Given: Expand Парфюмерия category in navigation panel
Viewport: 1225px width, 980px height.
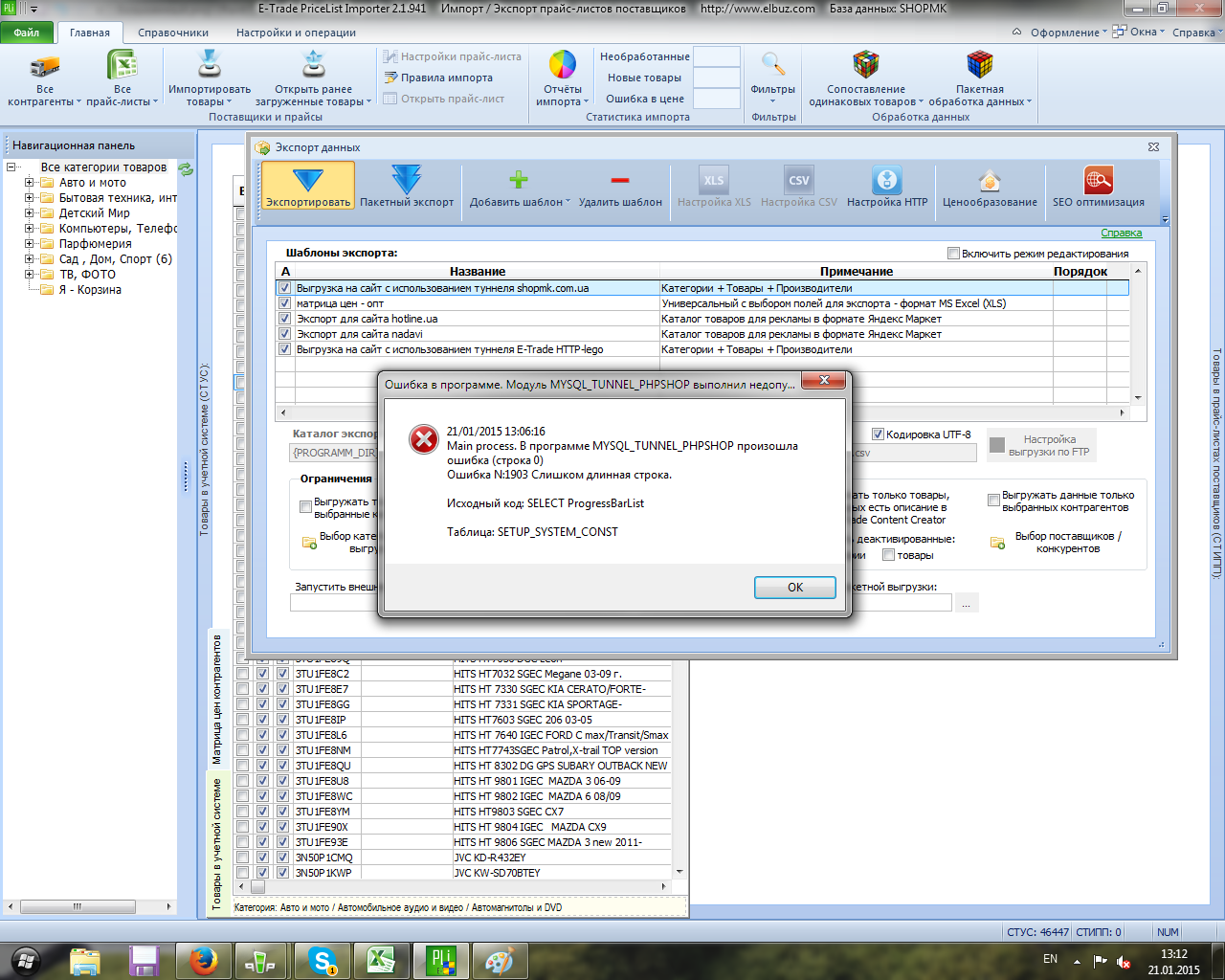Looking at the screenshot, I should click(x=29, y=244).
